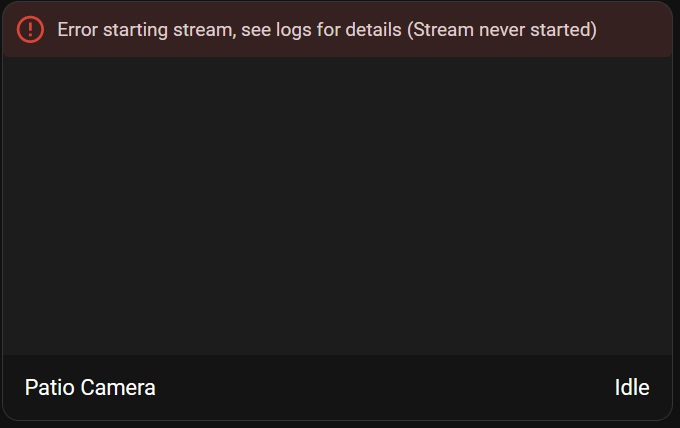Screen dimensions: 680x428
Task: Click the "Idle" status label
Action: pyautogui.click(x=632, y=388)
